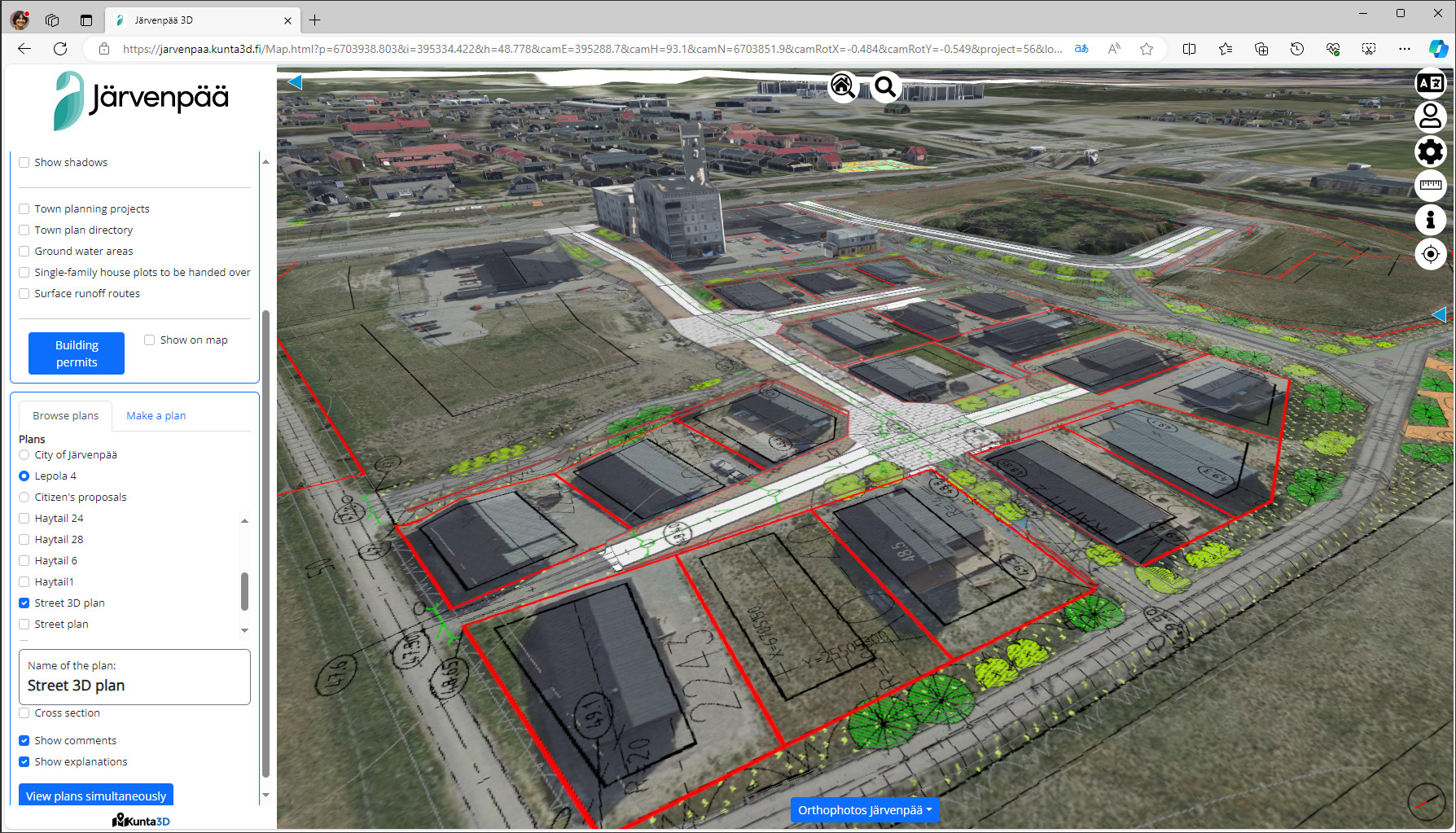Screen dimensions: 1456x833
Task: Open Copilot sidebar
Action: tap(1438, 49)
